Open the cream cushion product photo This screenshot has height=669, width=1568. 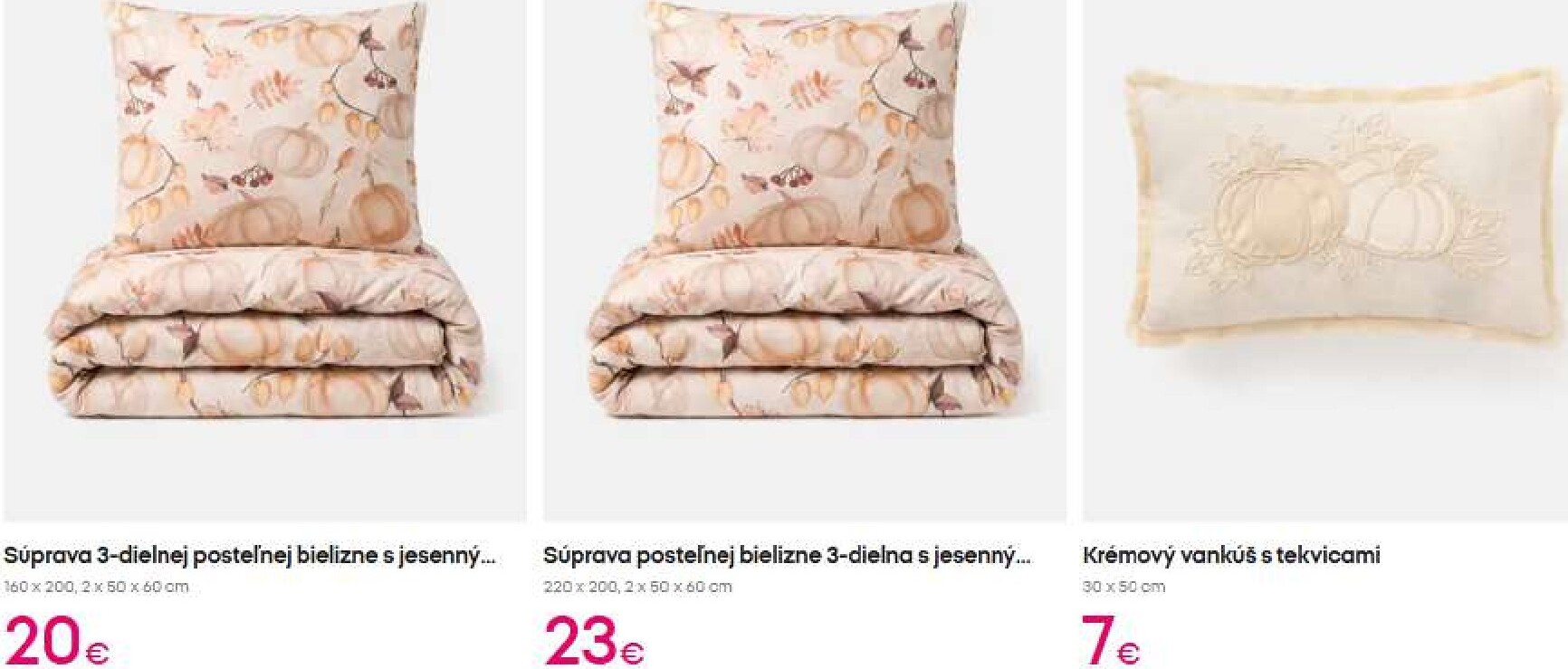click(1324, 261)
